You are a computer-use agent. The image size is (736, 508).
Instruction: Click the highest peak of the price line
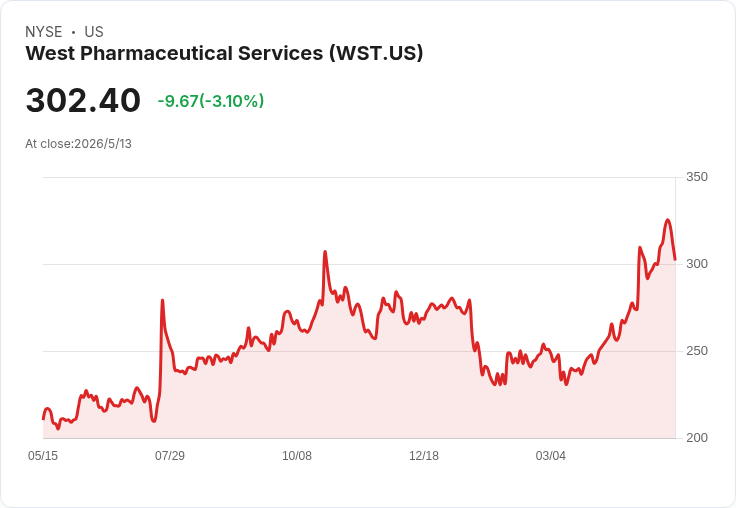(667, 220)
